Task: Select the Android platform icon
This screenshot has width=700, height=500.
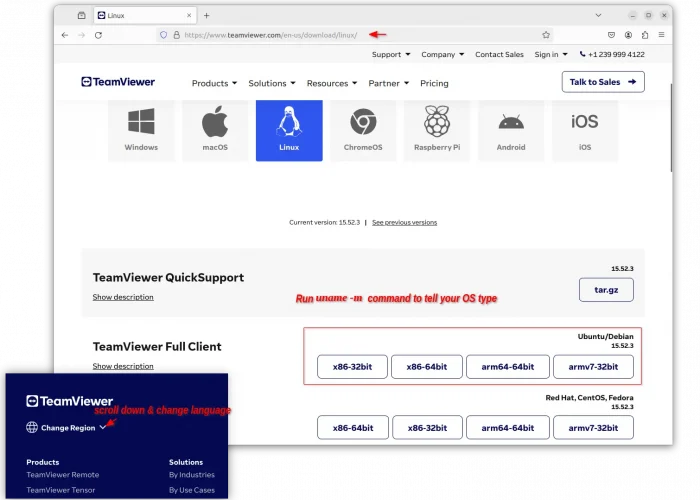Action: (x=511, y=129)
